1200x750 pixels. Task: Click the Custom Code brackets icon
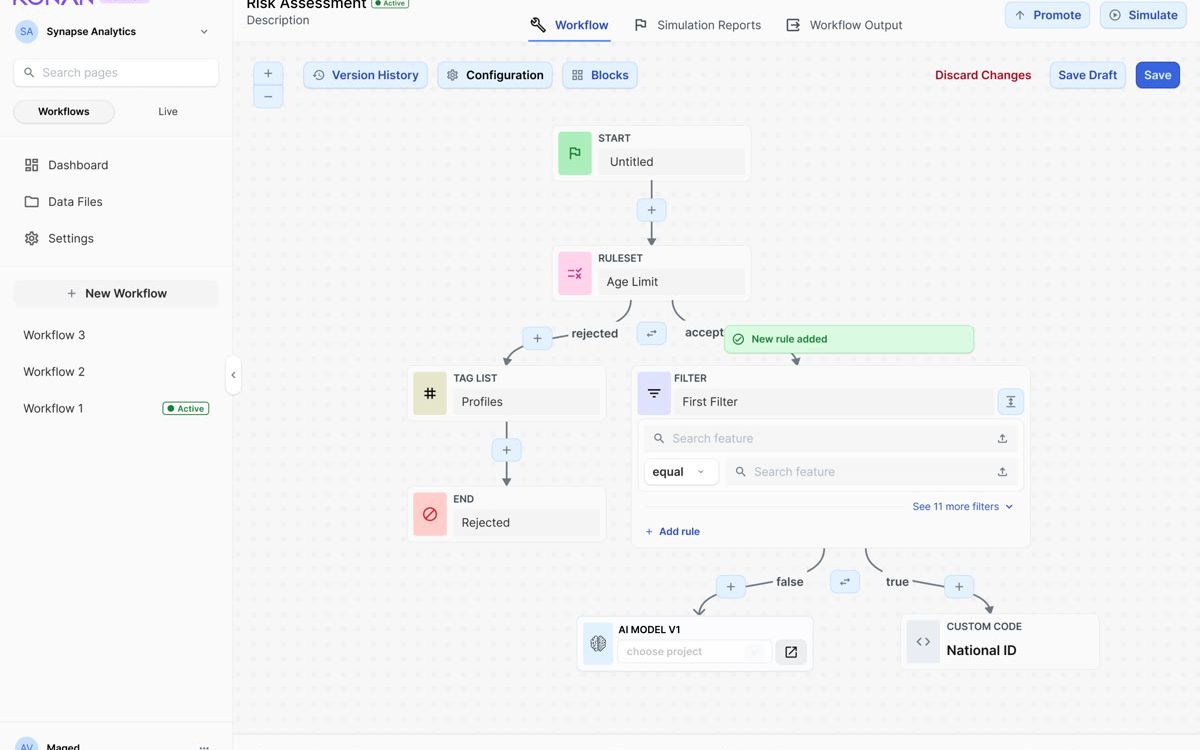923,642
